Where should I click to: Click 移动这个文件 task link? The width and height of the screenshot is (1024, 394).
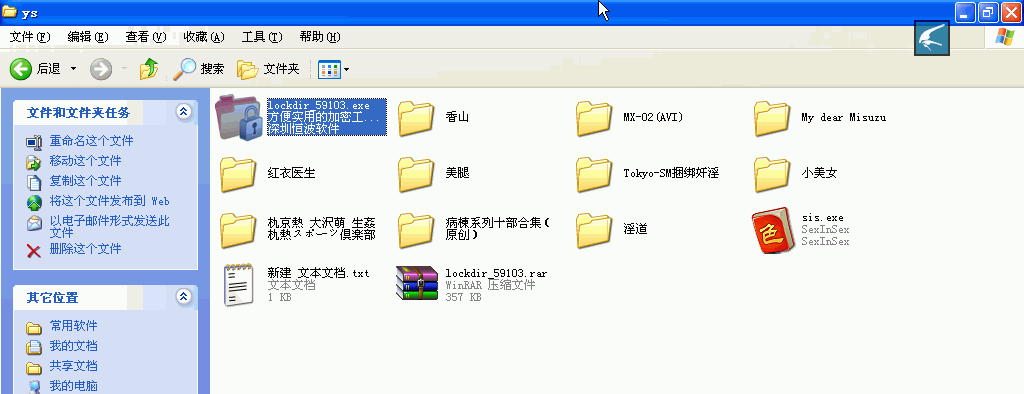[x=85, y=161]
